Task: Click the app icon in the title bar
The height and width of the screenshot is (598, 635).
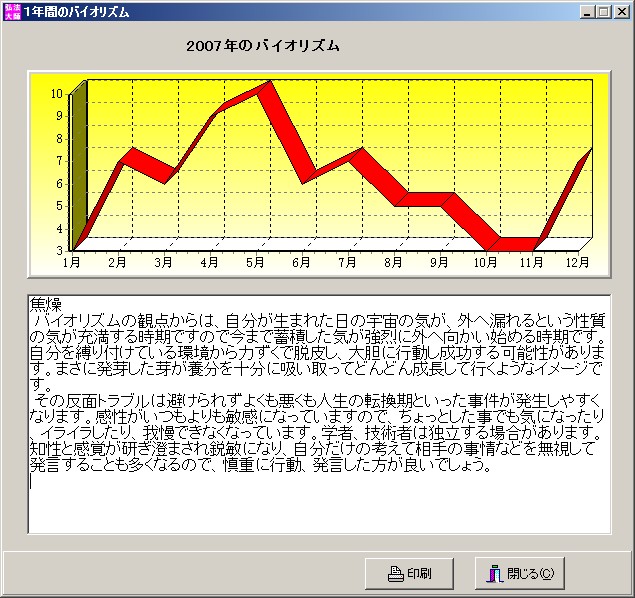Action: click(x=12, y=11)
